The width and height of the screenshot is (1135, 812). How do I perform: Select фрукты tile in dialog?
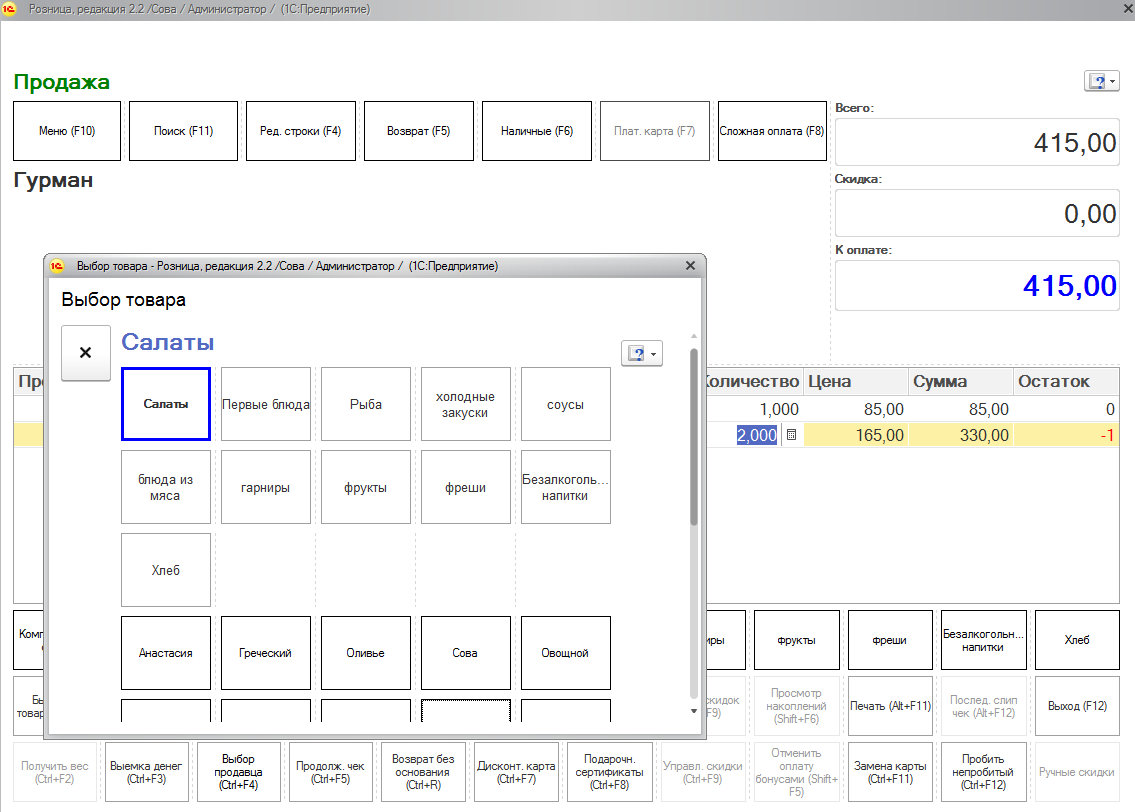[x=366, y=487]
